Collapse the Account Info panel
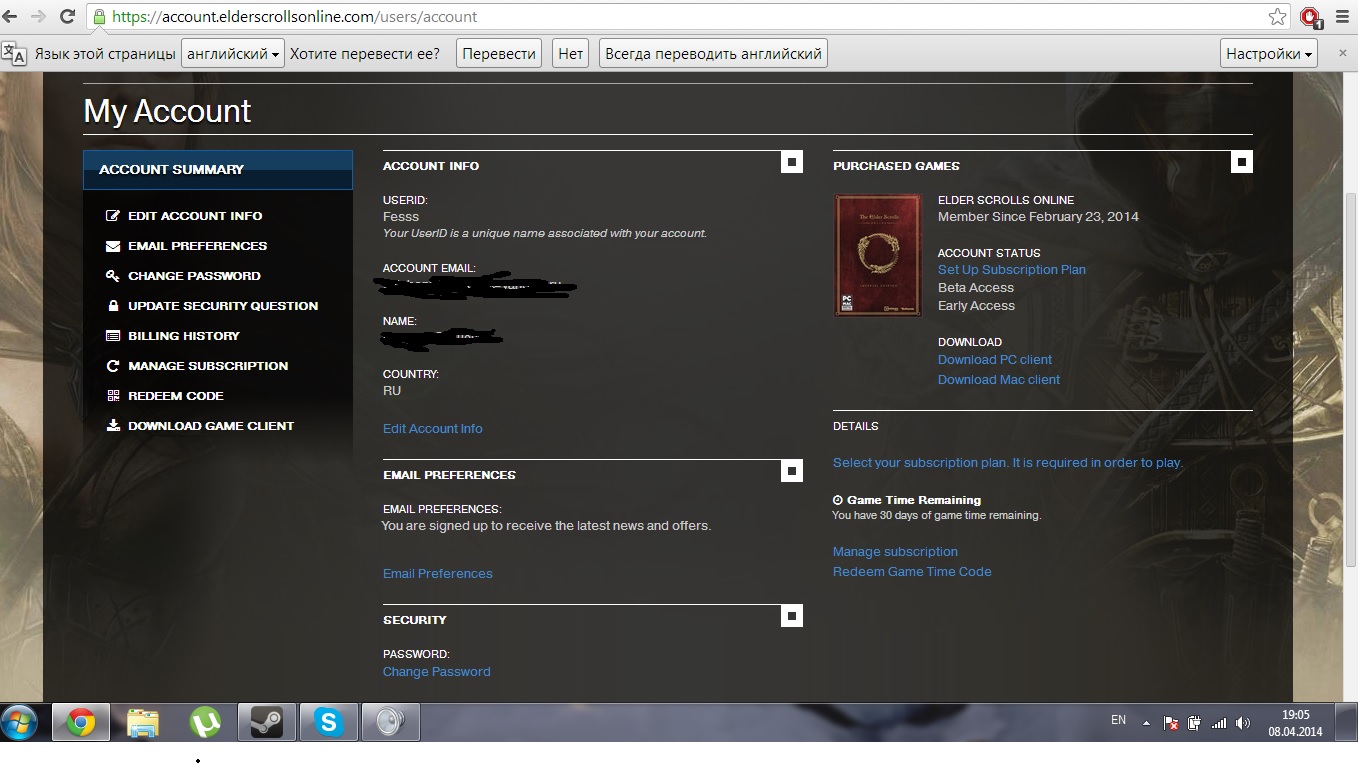This screenshot has height=768, width=1366. point(792,161)
